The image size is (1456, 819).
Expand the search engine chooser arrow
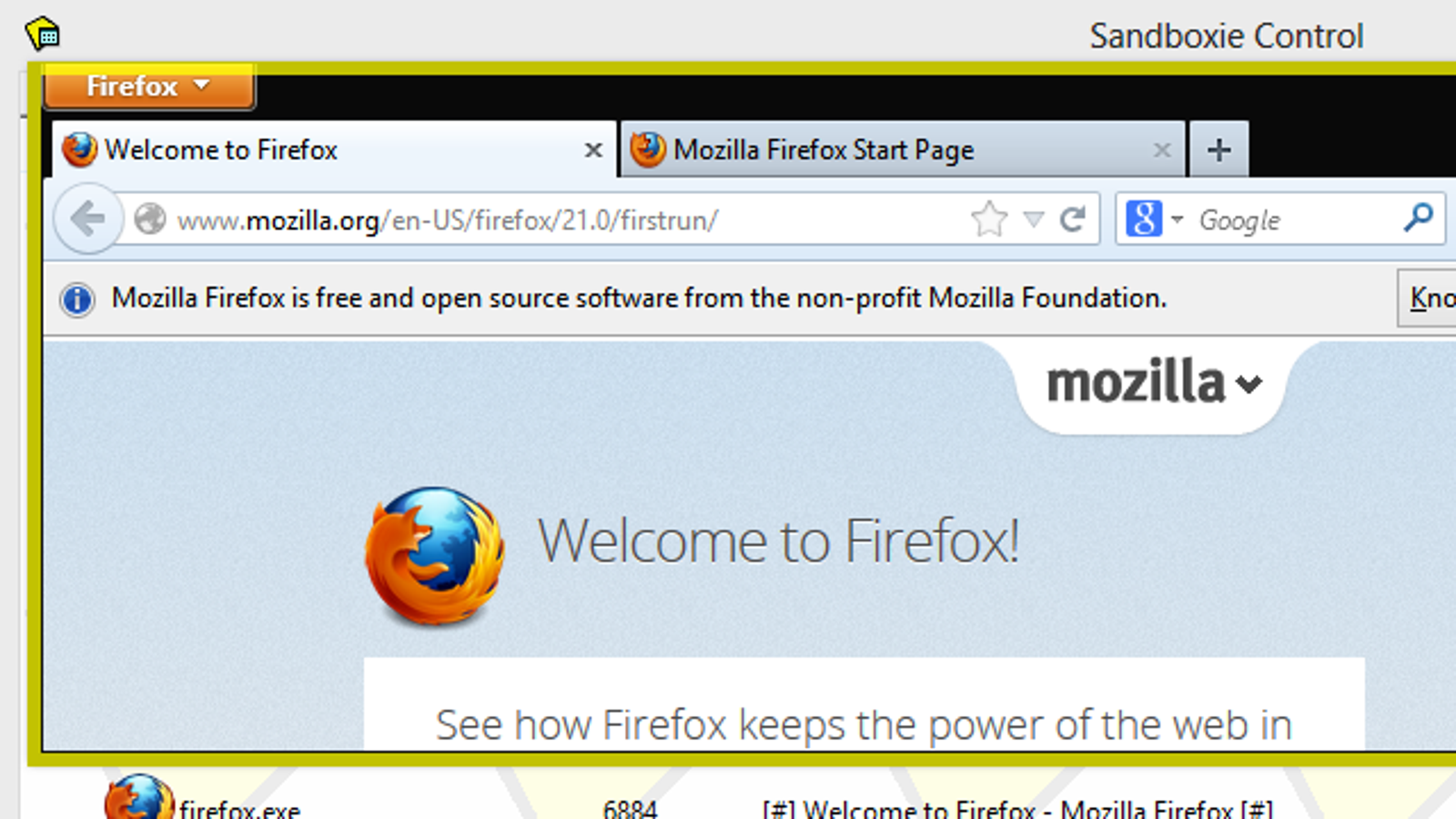[1177, 219]
